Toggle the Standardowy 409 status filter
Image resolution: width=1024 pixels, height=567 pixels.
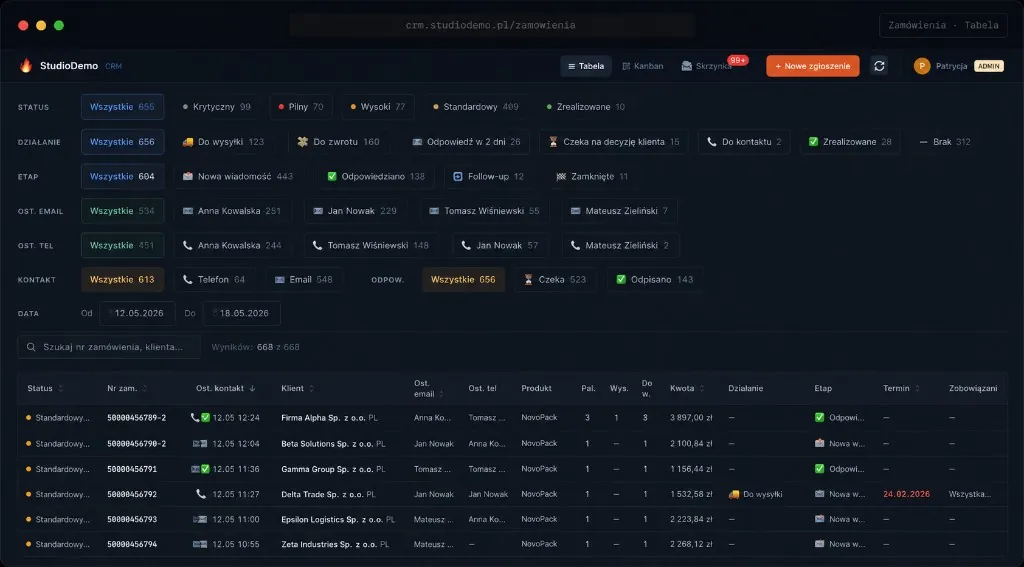tap(476, 107)
